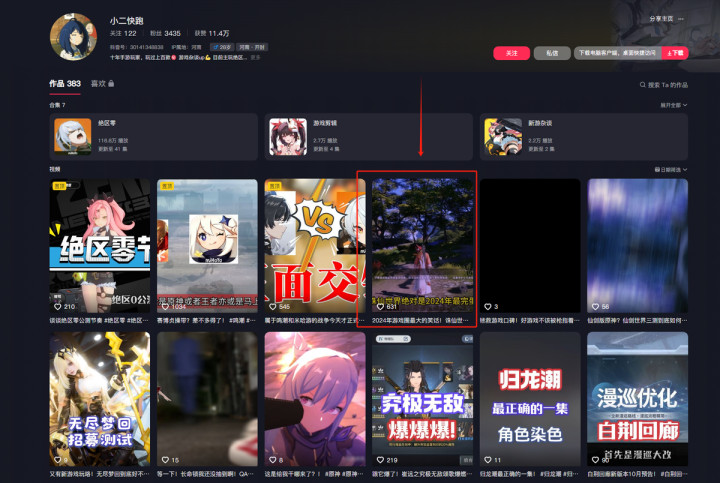Click the 河南·开封 location tag

[252, 47]
